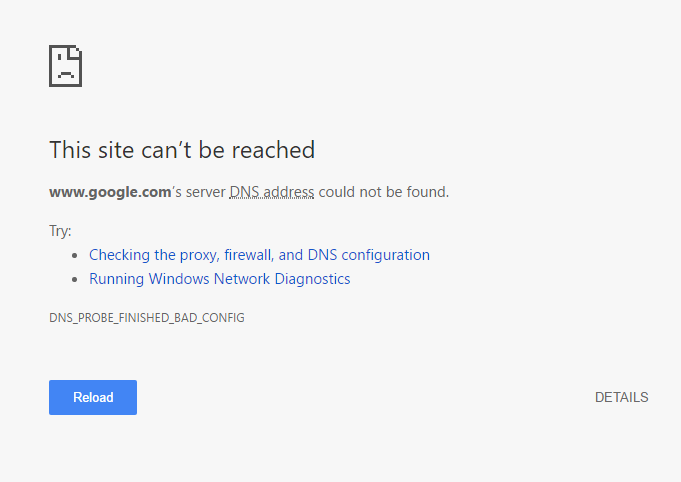This screenshot has height=482, width=681.
Task: Click the folded corner of the page icon
Action: [x=76, y=51]
